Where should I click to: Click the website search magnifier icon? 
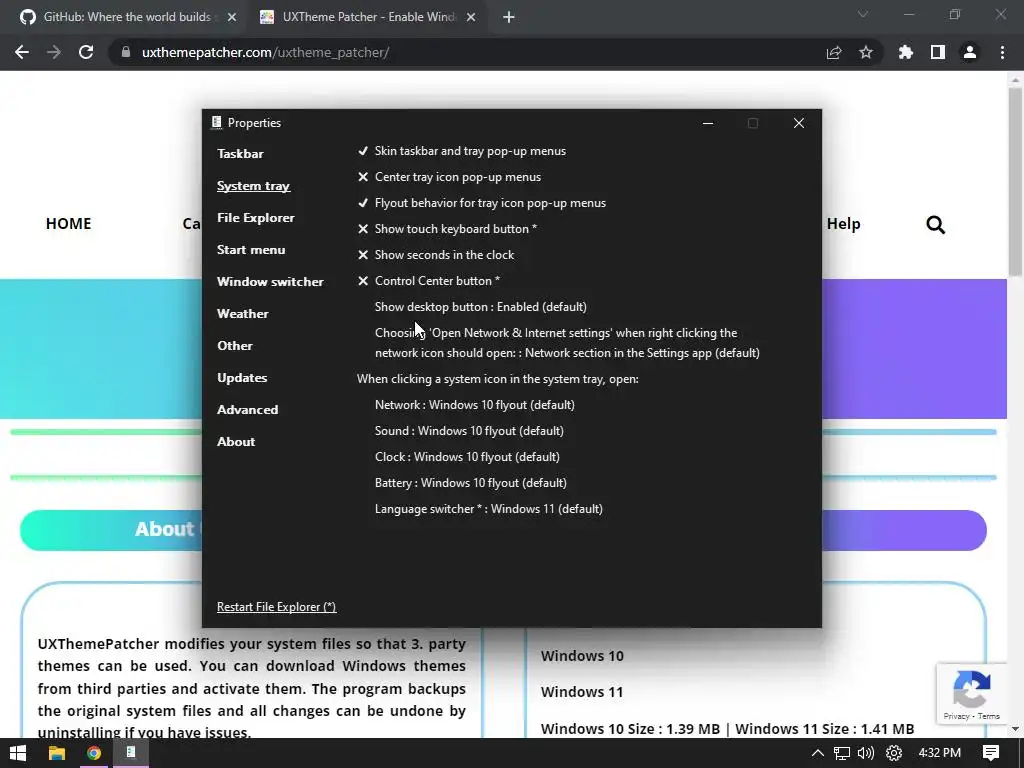coord(935,225)
